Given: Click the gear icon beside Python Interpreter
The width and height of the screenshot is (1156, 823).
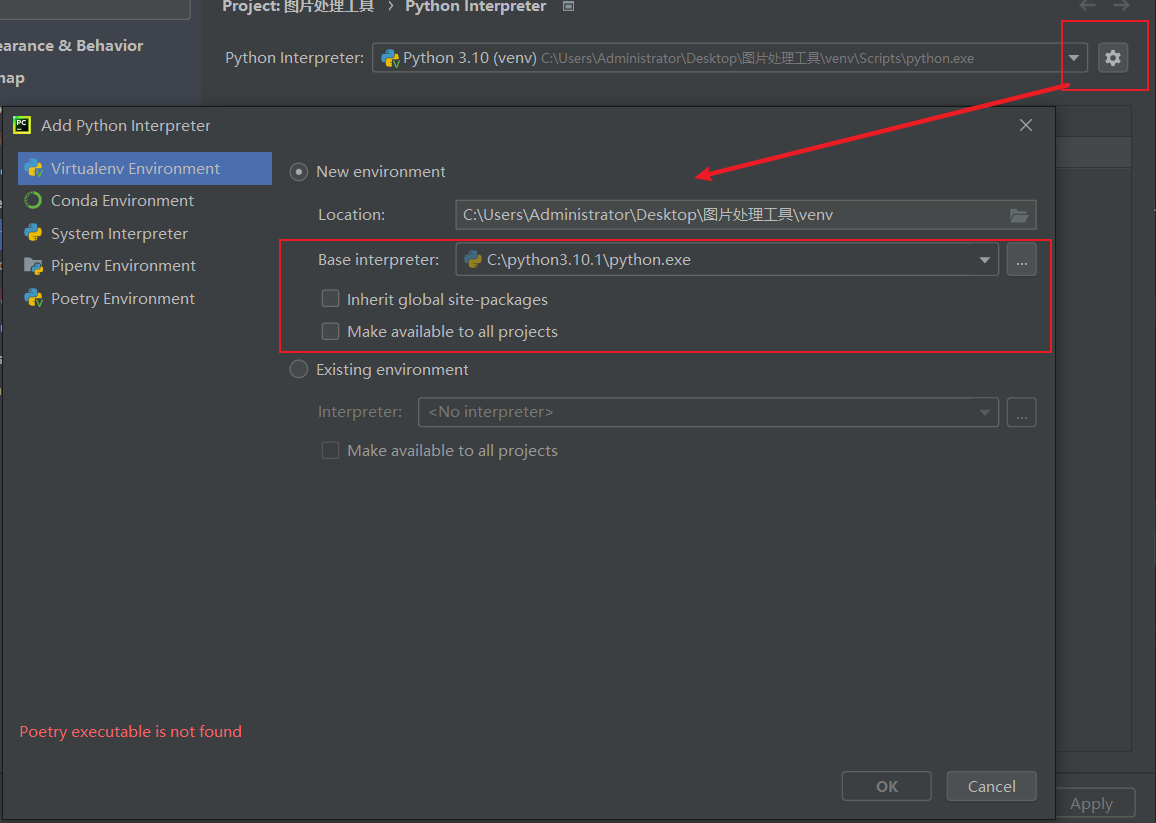Looking at the screenshot, I should pyautogui.click(x=1113, y=58).
